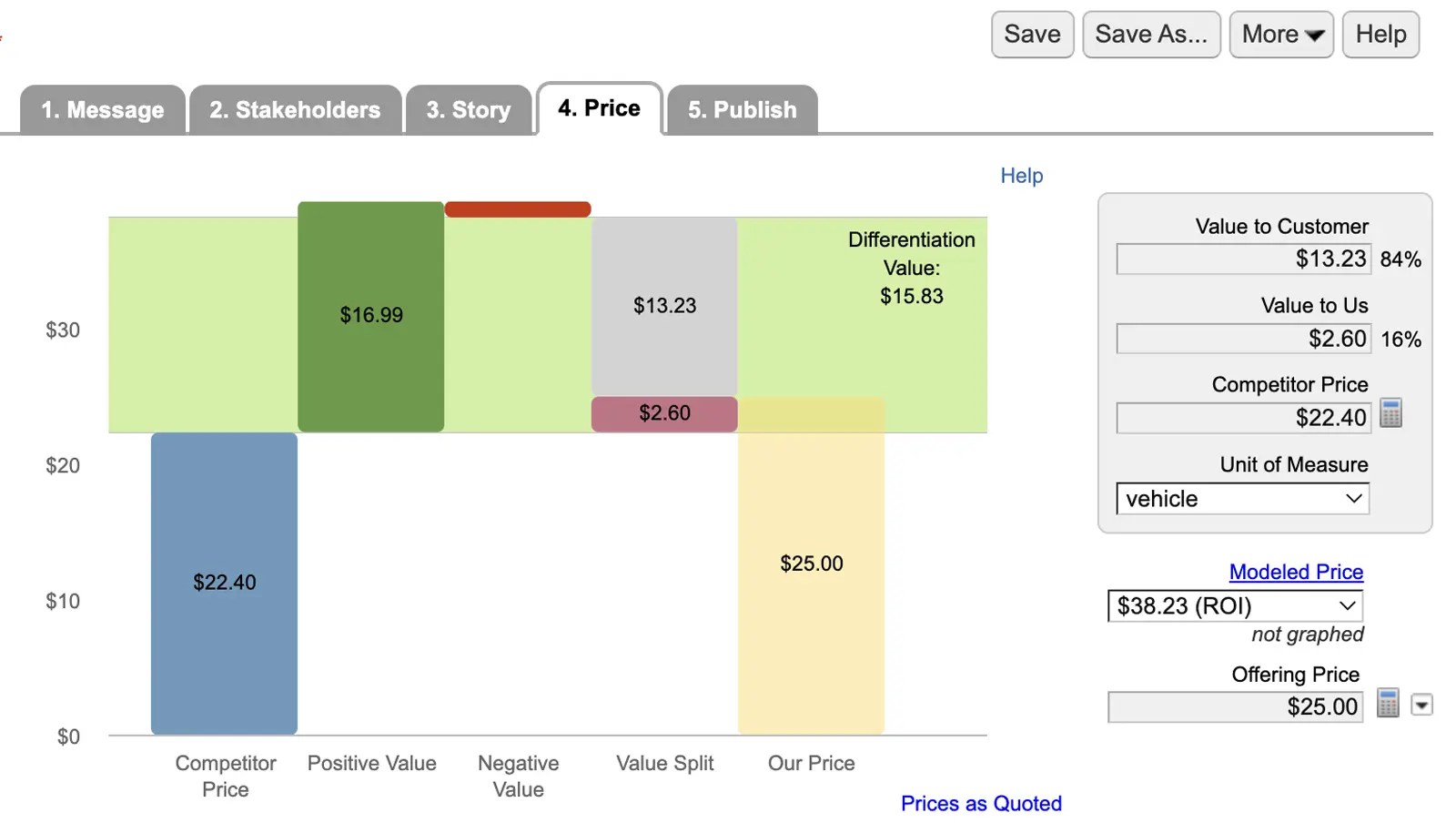The width and height of the screenshot is (1456, 833).
Task: Open the More menu button
Action: tap(1280, 35)
